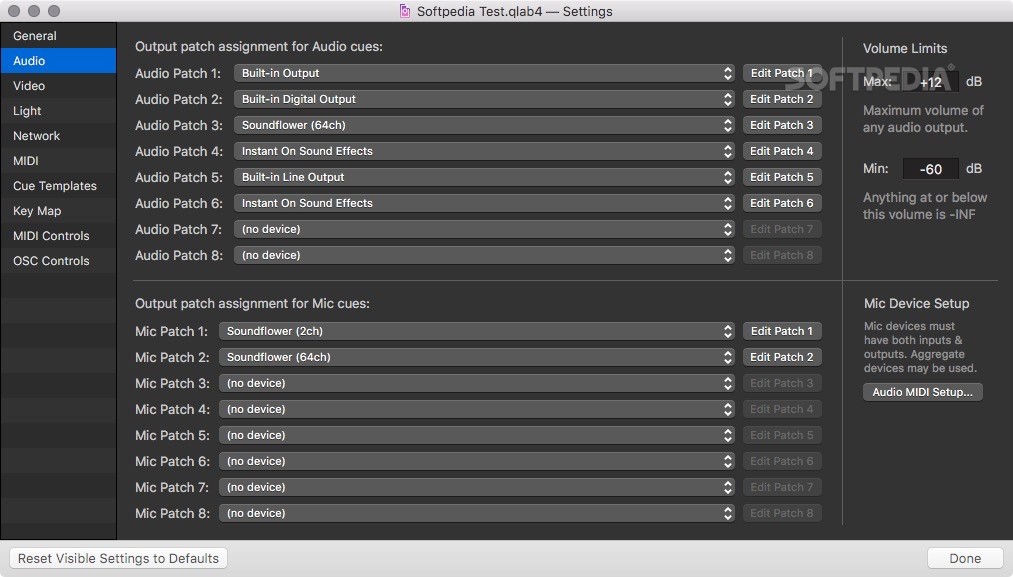The height and width of the screenshot is (577, 1013).
Task: Click the QLab document icon in title bar
Action: coord(405,11)
